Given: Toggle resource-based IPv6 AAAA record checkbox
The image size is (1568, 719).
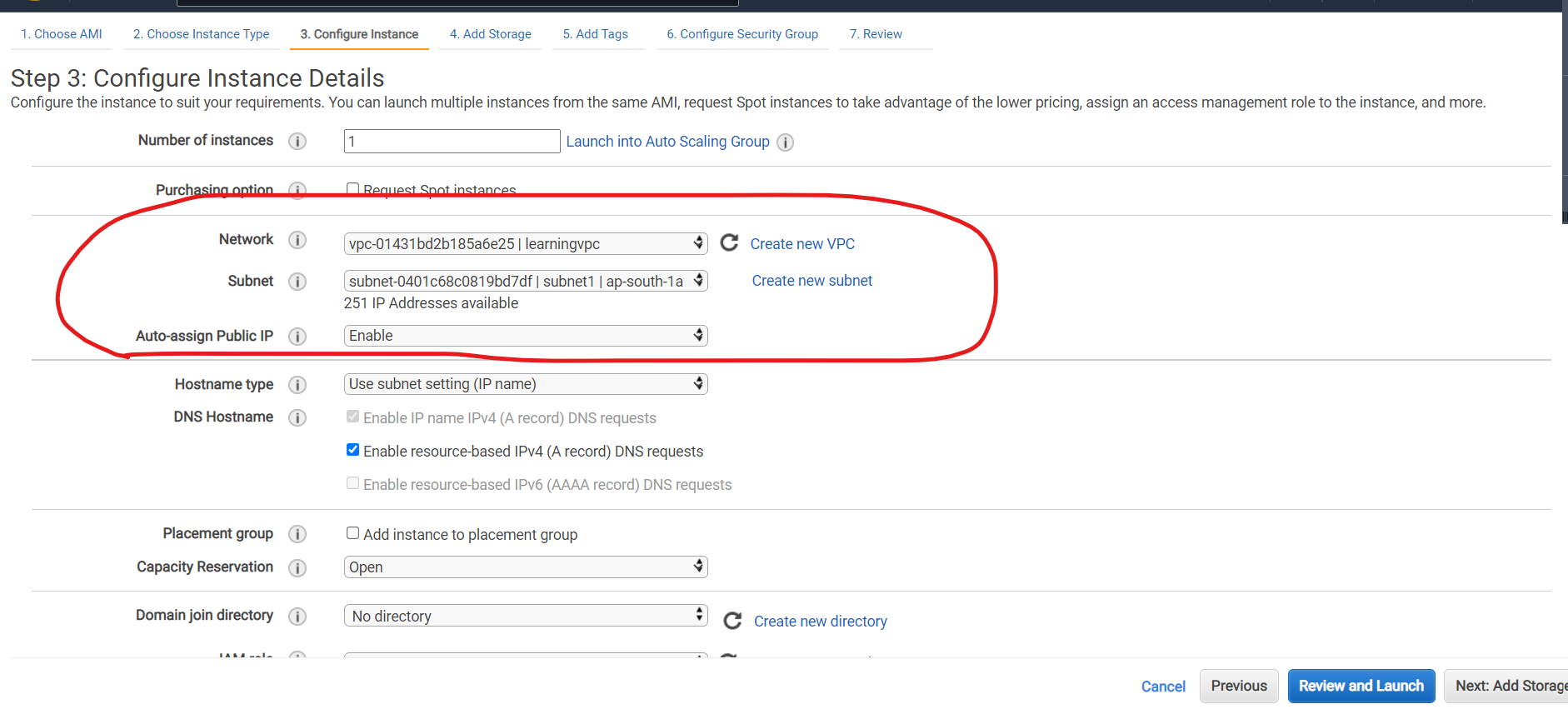Looking at the screenshot, I should click(x=353, y=483).
